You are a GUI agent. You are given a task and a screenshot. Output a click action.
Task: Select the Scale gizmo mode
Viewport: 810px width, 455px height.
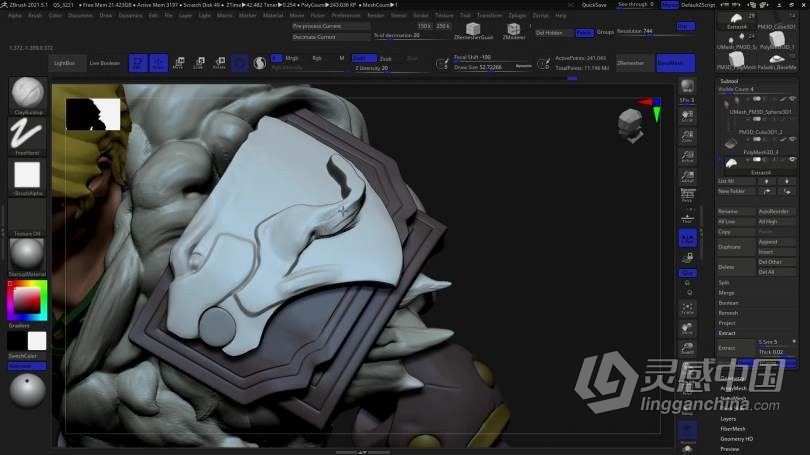click(199, 63)
